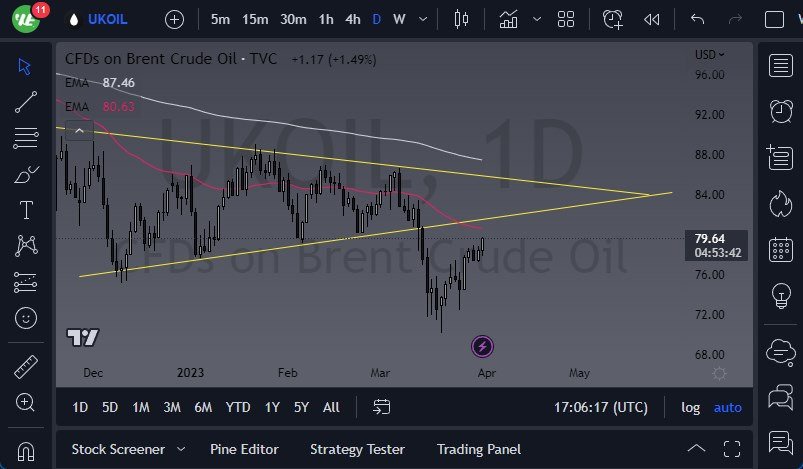Toggle log scale on price axis

tap(690, 407)
